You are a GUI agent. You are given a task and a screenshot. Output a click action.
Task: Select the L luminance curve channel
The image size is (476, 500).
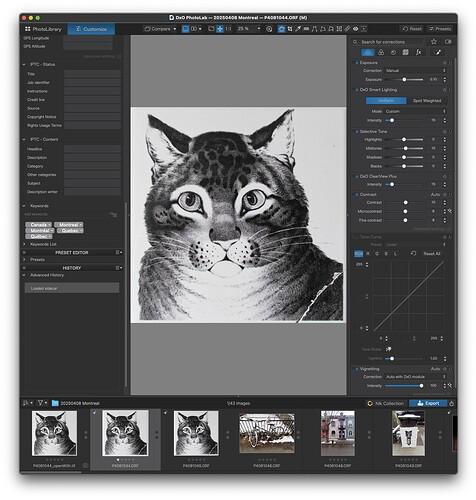(395, 254)
